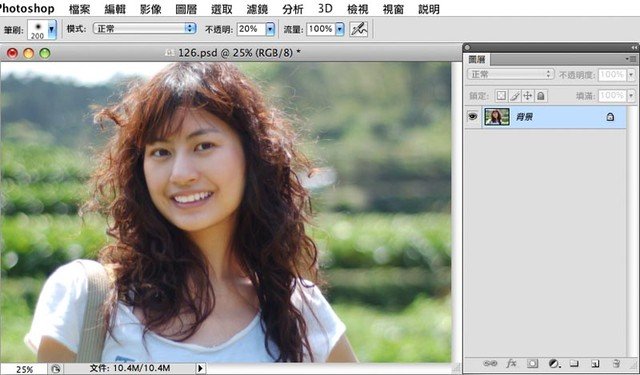The width and height of the screenshot is (640, 375).
Task: Select the 圖層 tab in layers panel
Action: (x=477, y=60)
